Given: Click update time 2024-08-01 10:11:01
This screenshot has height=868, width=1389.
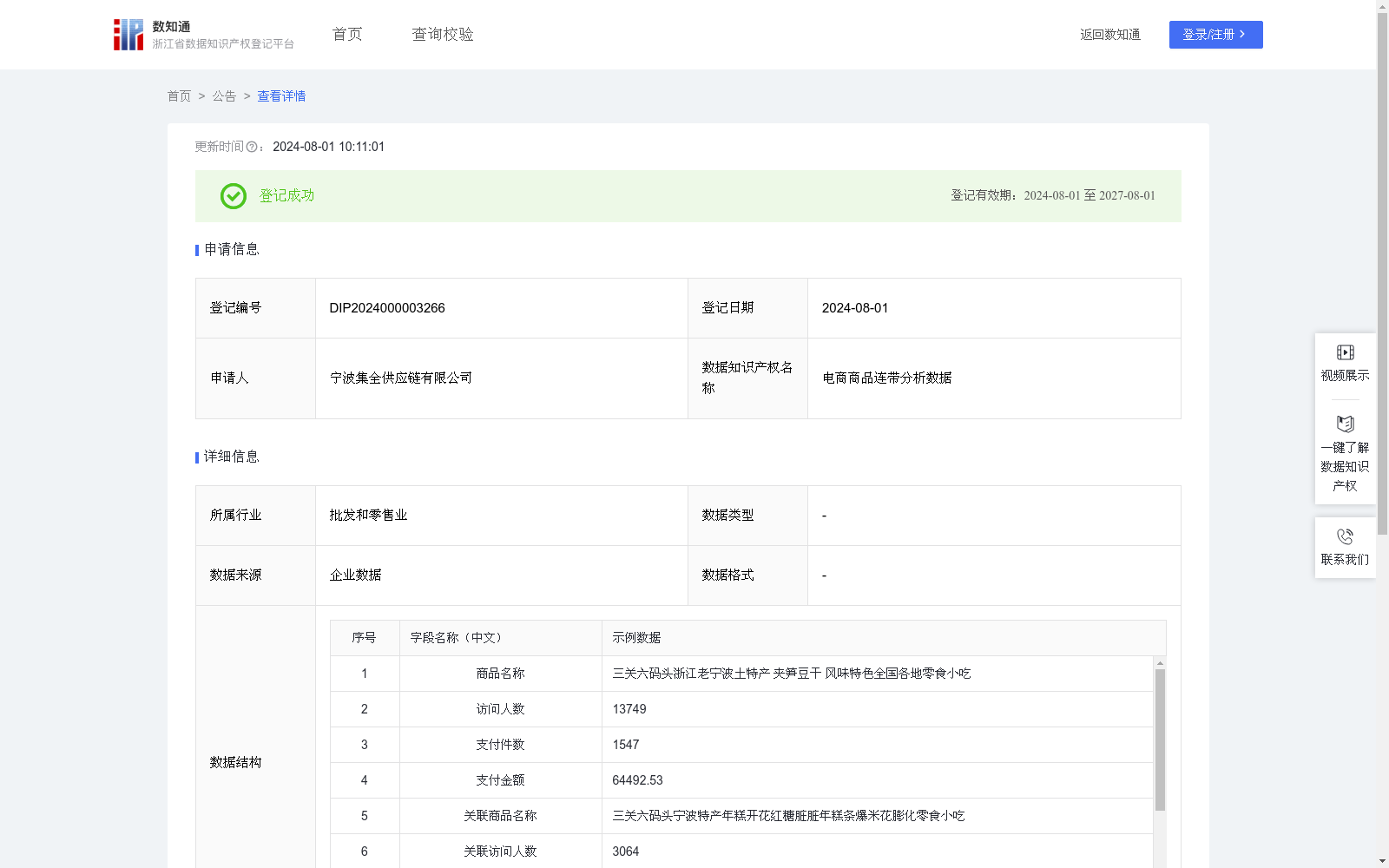Looking at the screenshot, I should click(329, 148).
